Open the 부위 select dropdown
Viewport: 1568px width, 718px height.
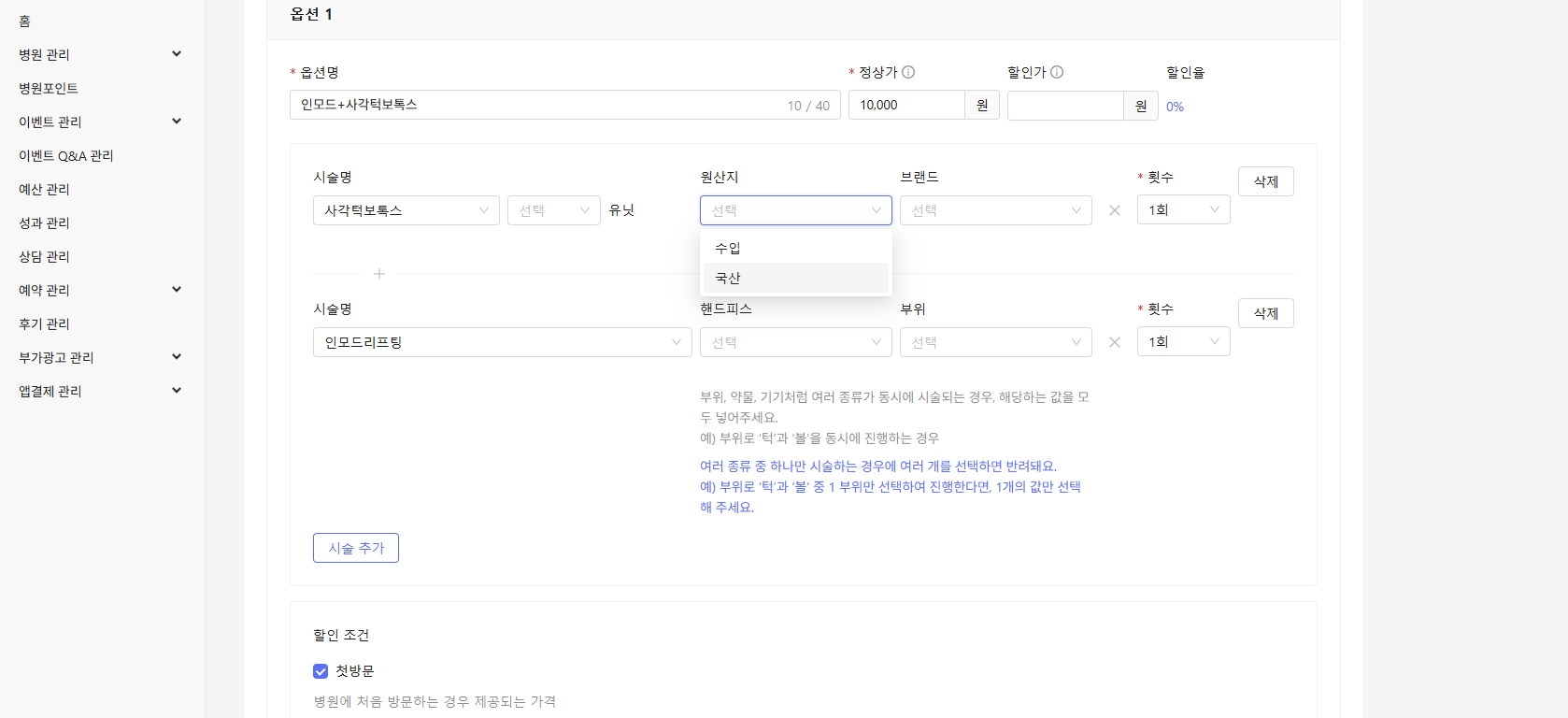[995, 342]
